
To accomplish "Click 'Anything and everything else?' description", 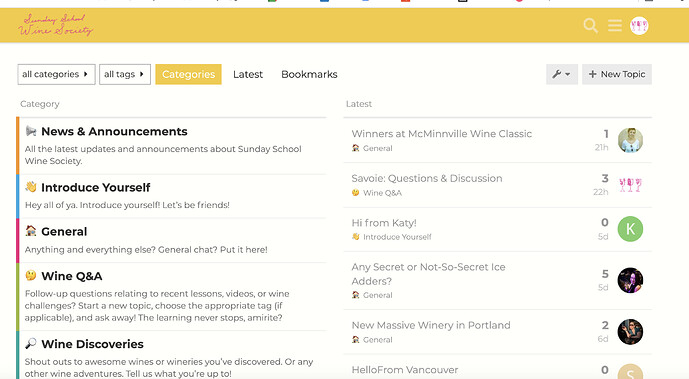I will (x=146, y=249).
